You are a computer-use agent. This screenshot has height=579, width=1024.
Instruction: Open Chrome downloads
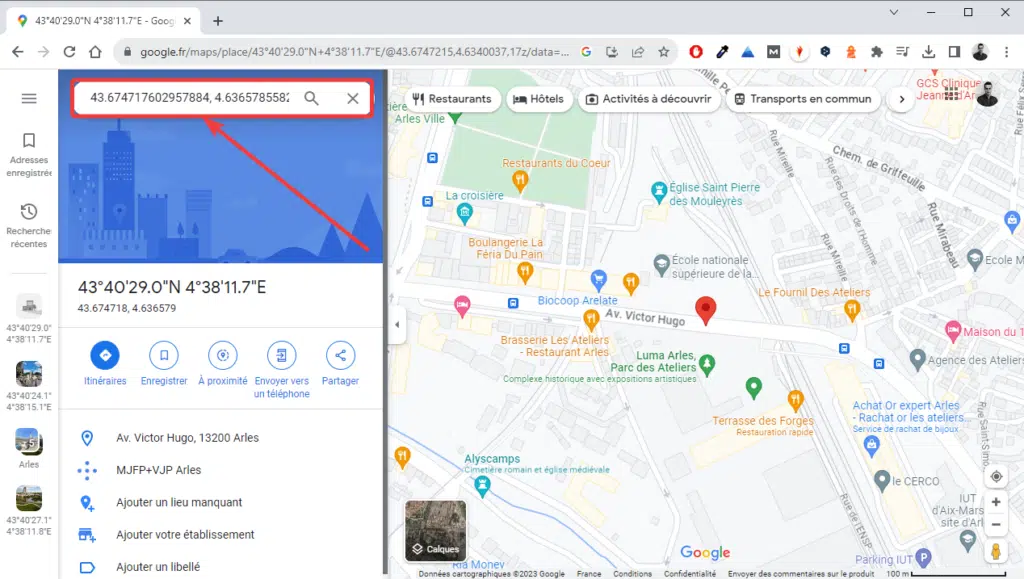[928, 52]
